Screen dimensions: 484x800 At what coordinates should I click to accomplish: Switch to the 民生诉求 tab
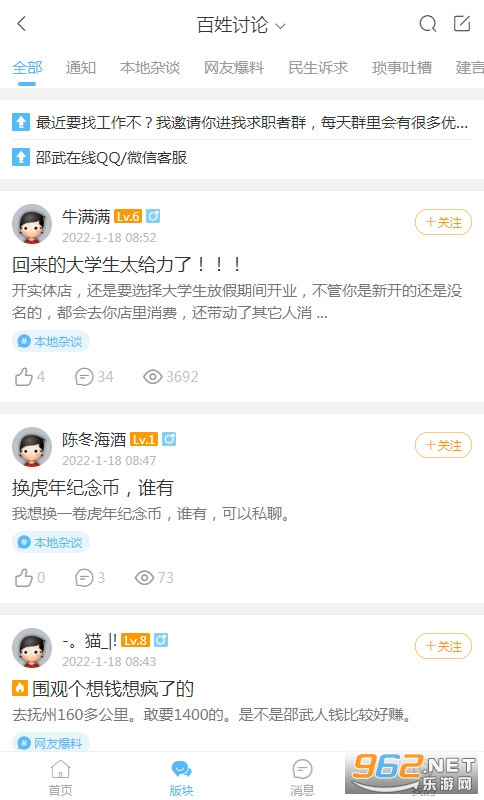click(318, 68)
